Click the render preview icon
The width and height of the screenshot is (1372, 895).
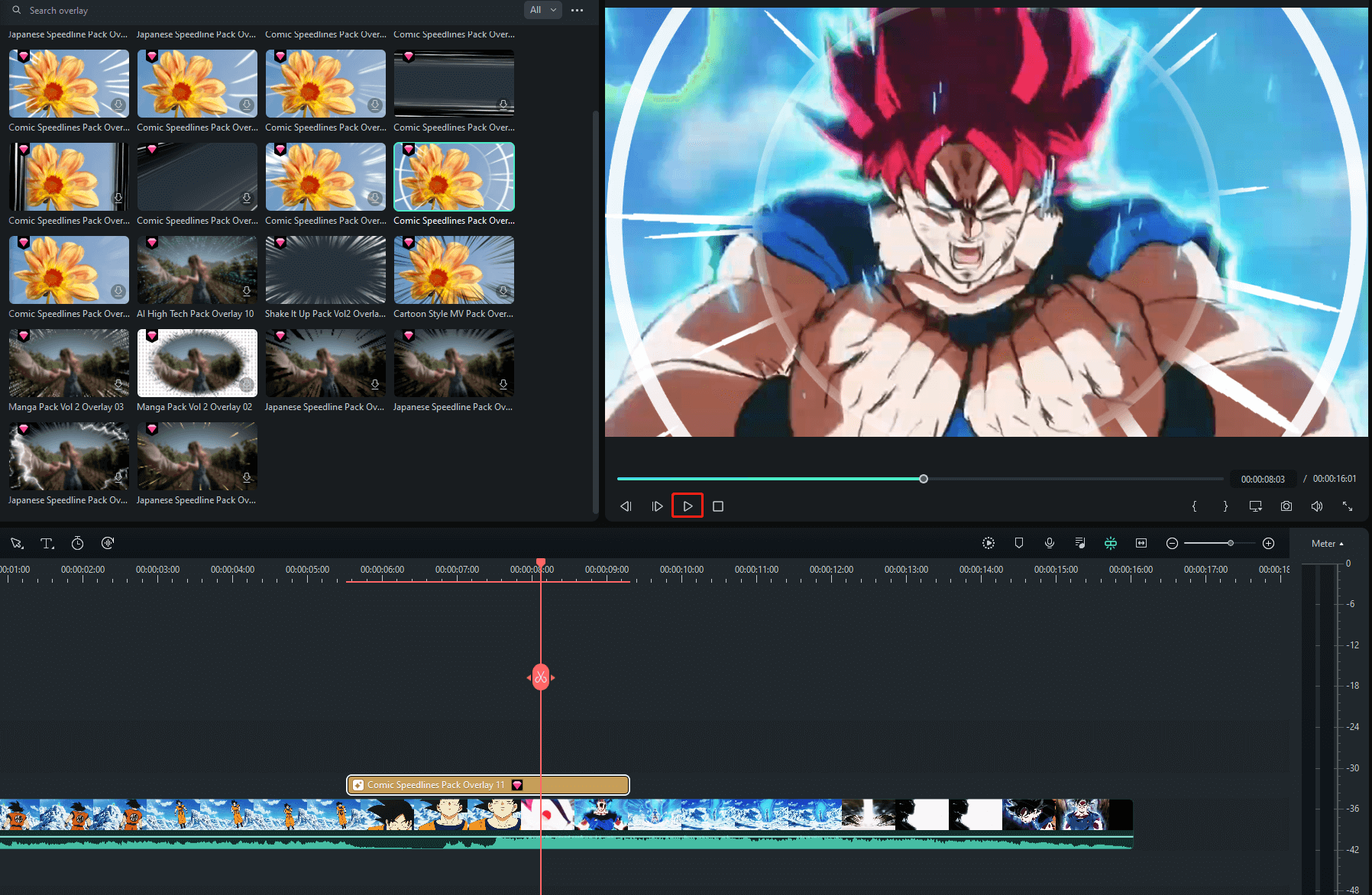coord(988,543)
